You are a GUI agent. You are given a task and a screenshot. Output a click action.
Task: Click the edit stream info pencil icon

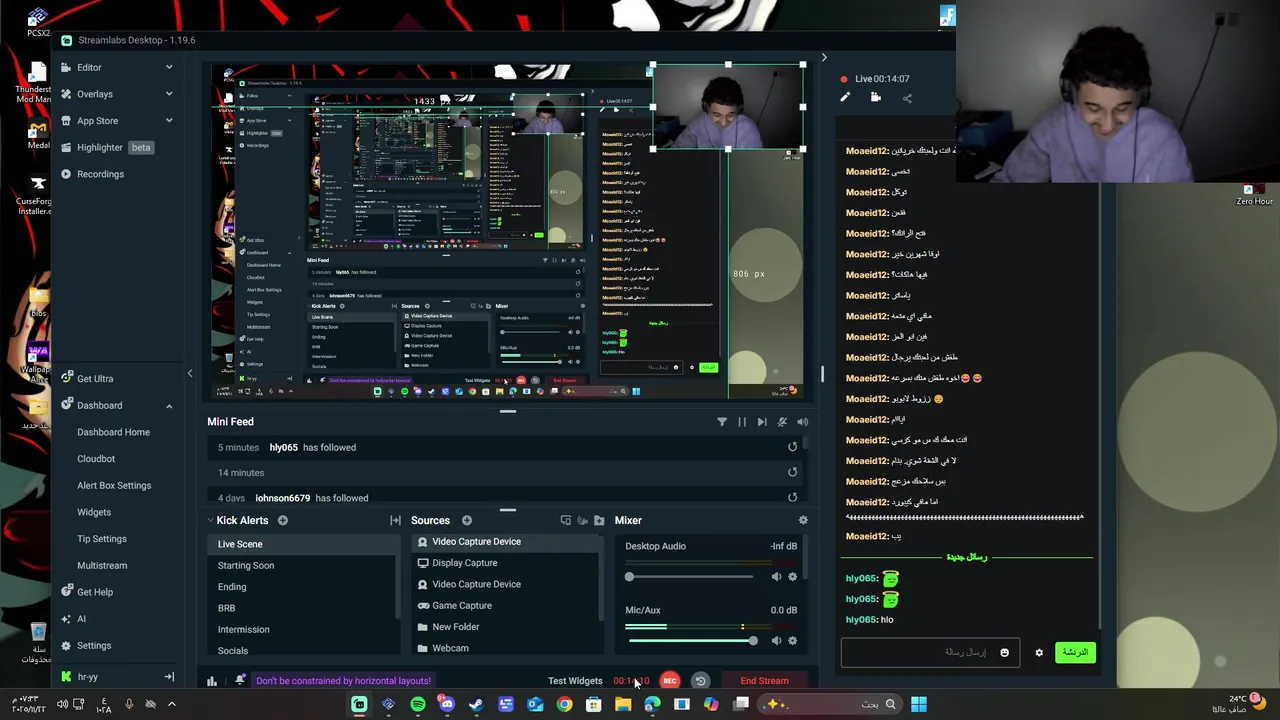845,98
